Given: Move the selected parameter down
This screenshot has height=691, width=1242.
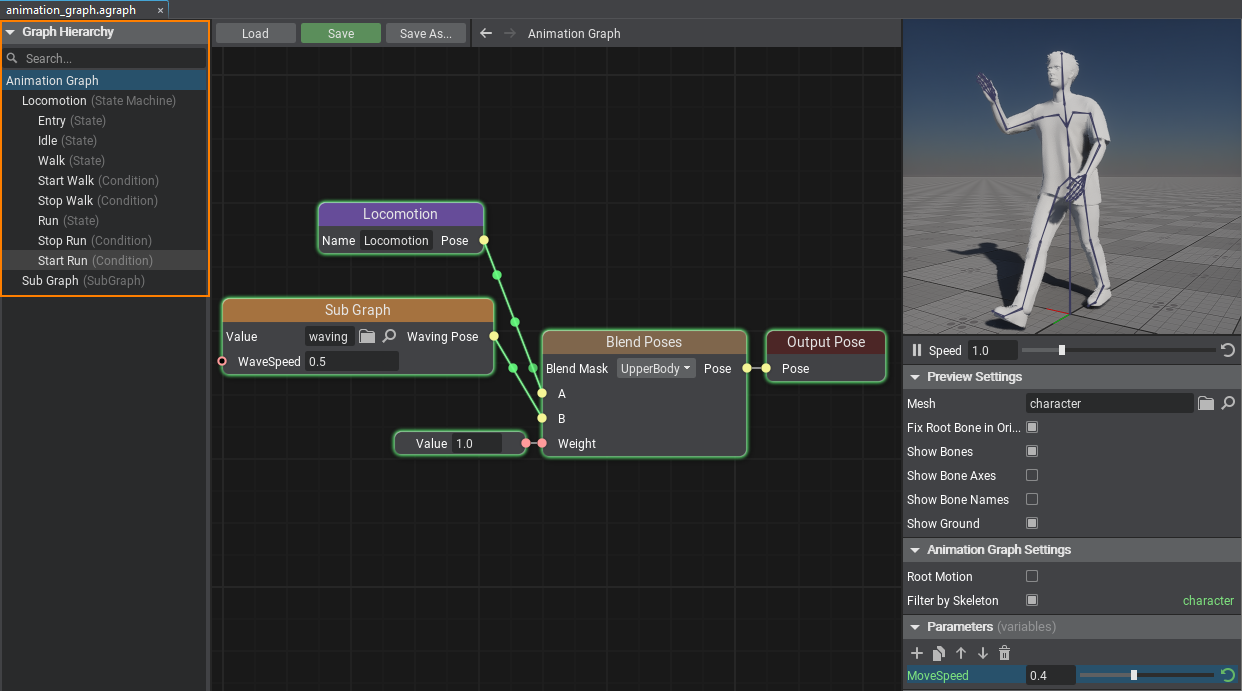Looking at the screenshot, I should tap(983, 653).
